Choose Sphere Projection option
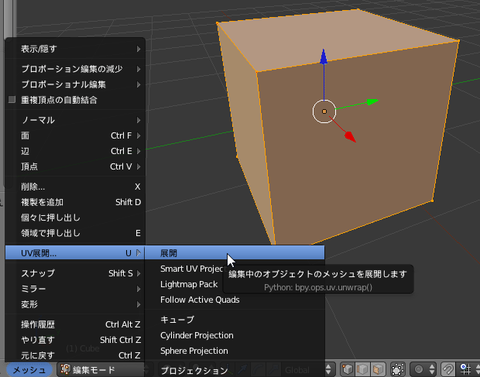 coord(235,351)
